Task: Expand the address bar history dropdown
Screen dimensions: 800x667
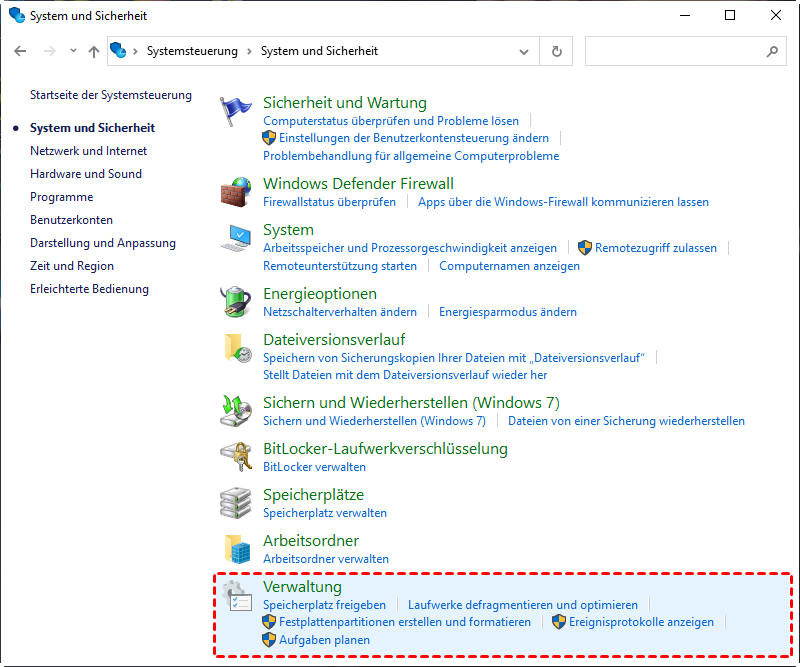Action: click(x=523, y=51)
